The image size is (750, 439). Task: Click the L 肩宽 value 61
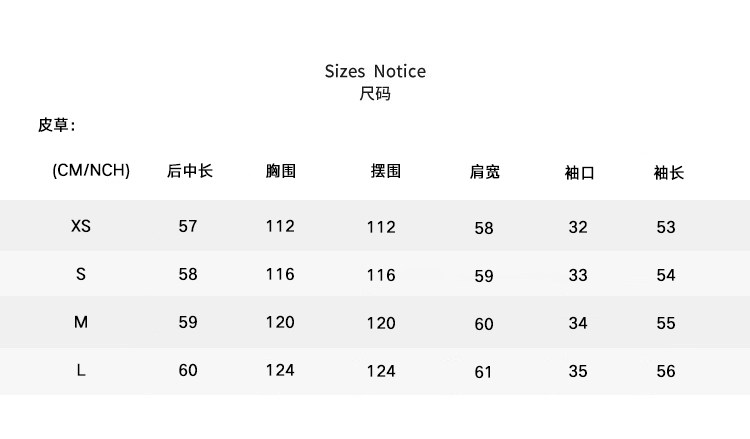tap(484, 372)
